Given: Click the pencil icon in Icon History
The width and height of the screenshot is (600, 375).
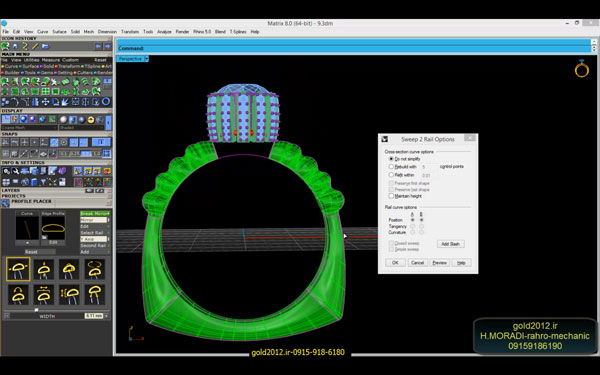Looking at the screenshot, I should tap(35, 46).
